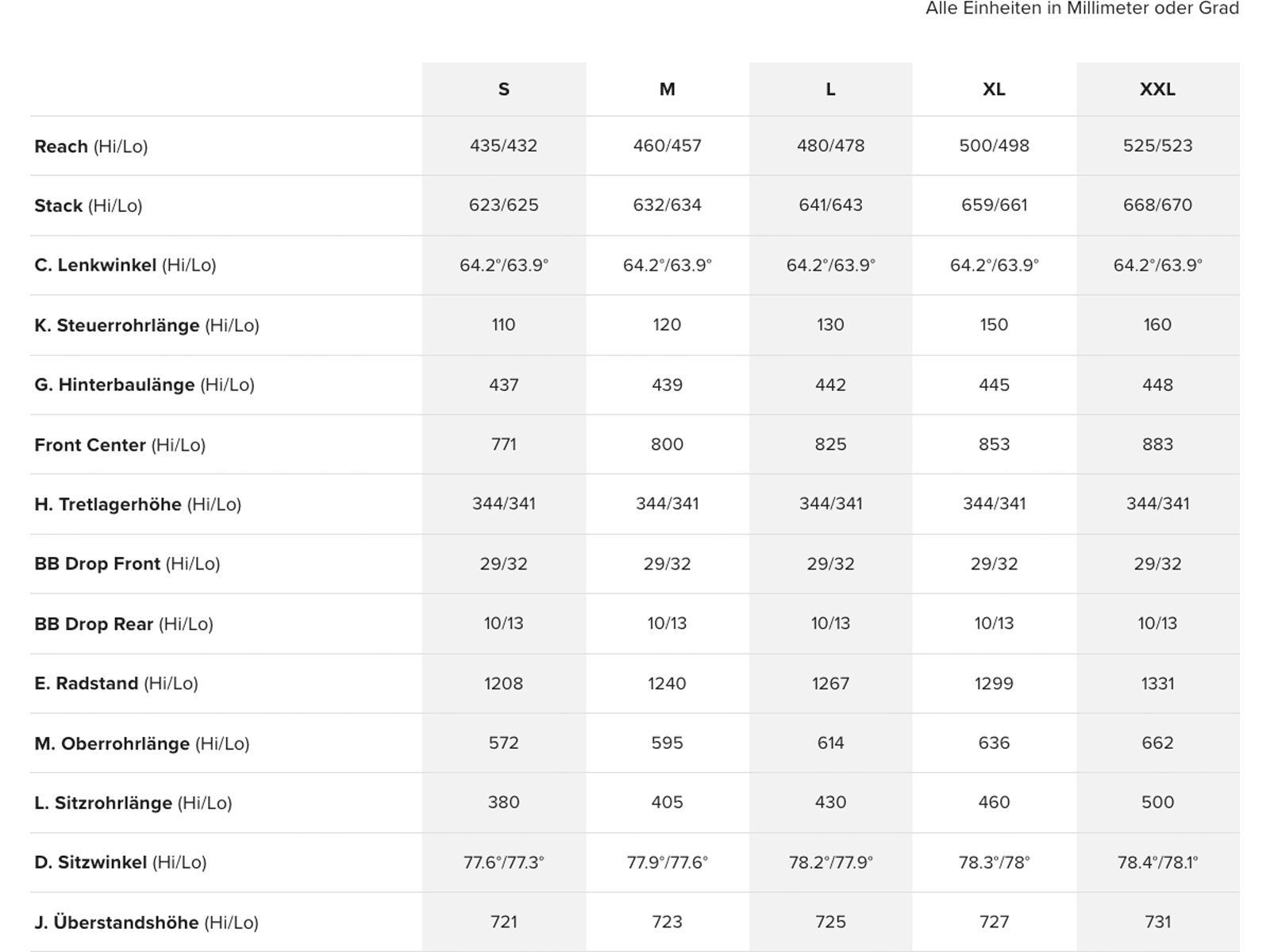Select the K. Steuerrohrlänge row label
1270x952 pixels.
(147, 325)
